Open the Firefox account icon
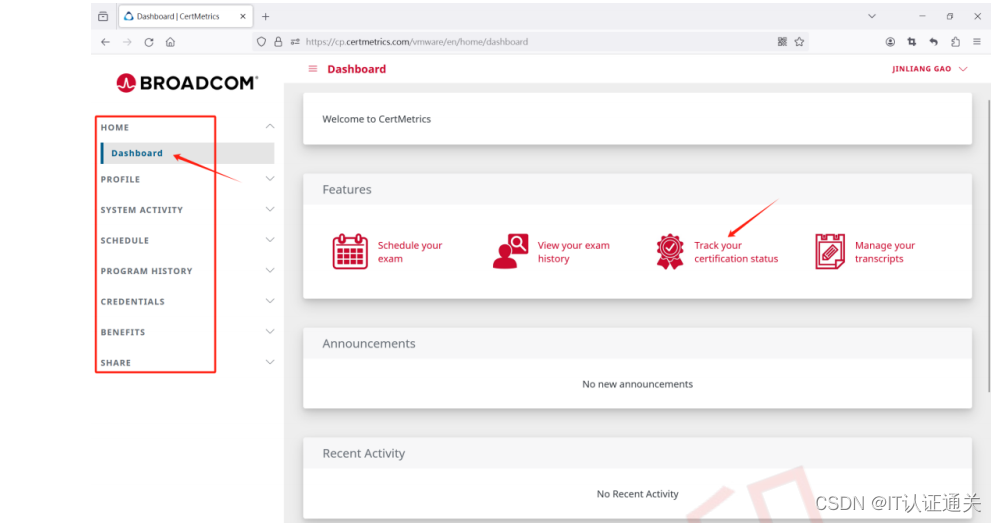 tap(890, 42)
